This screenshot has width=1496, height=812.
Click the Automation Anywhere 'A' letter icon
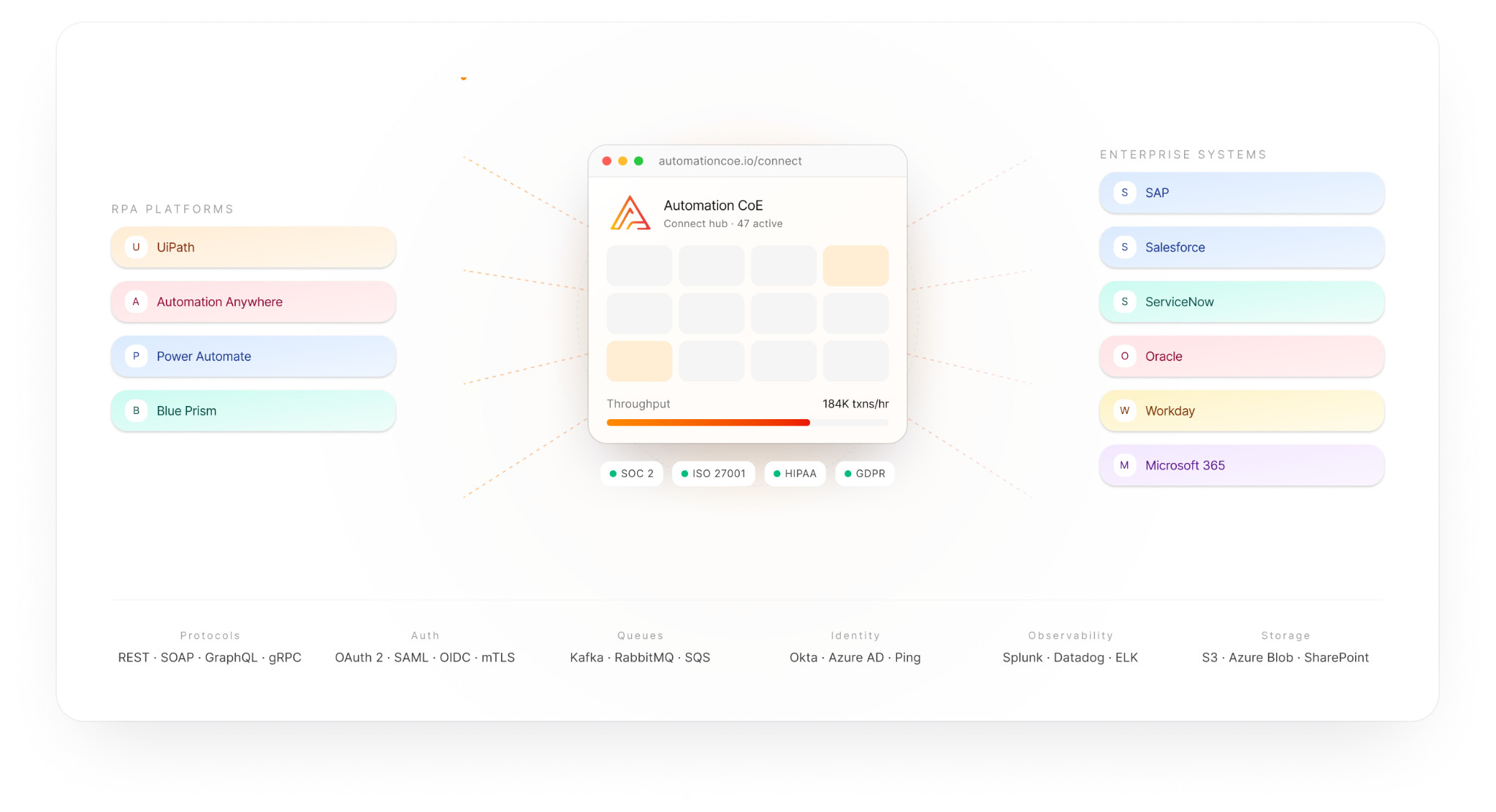tap(136, 302)
